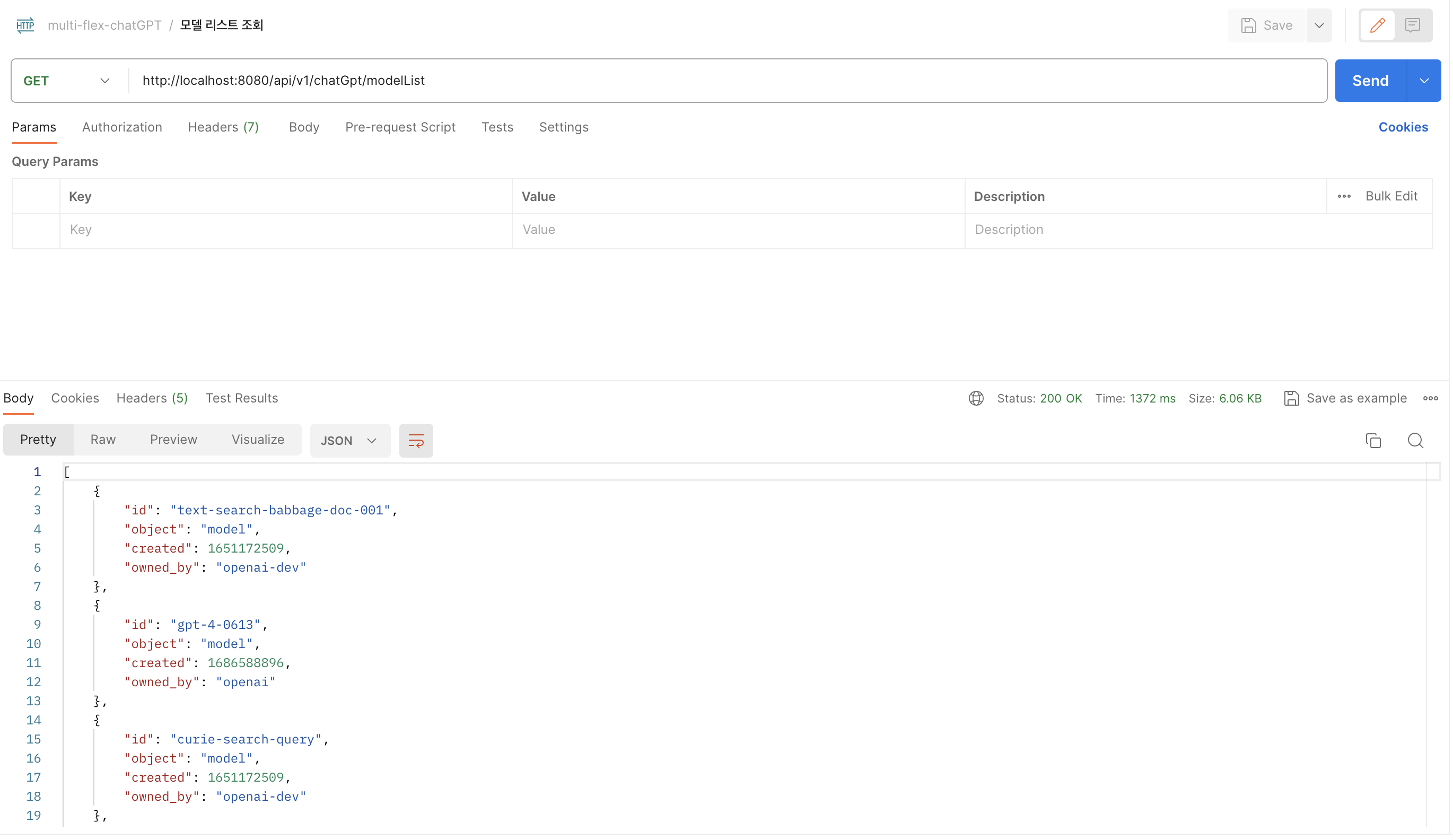This screenshot has height=840, width=1453.
Task: Switch to the Authorization tab
Action: click(x=121, y=127)
